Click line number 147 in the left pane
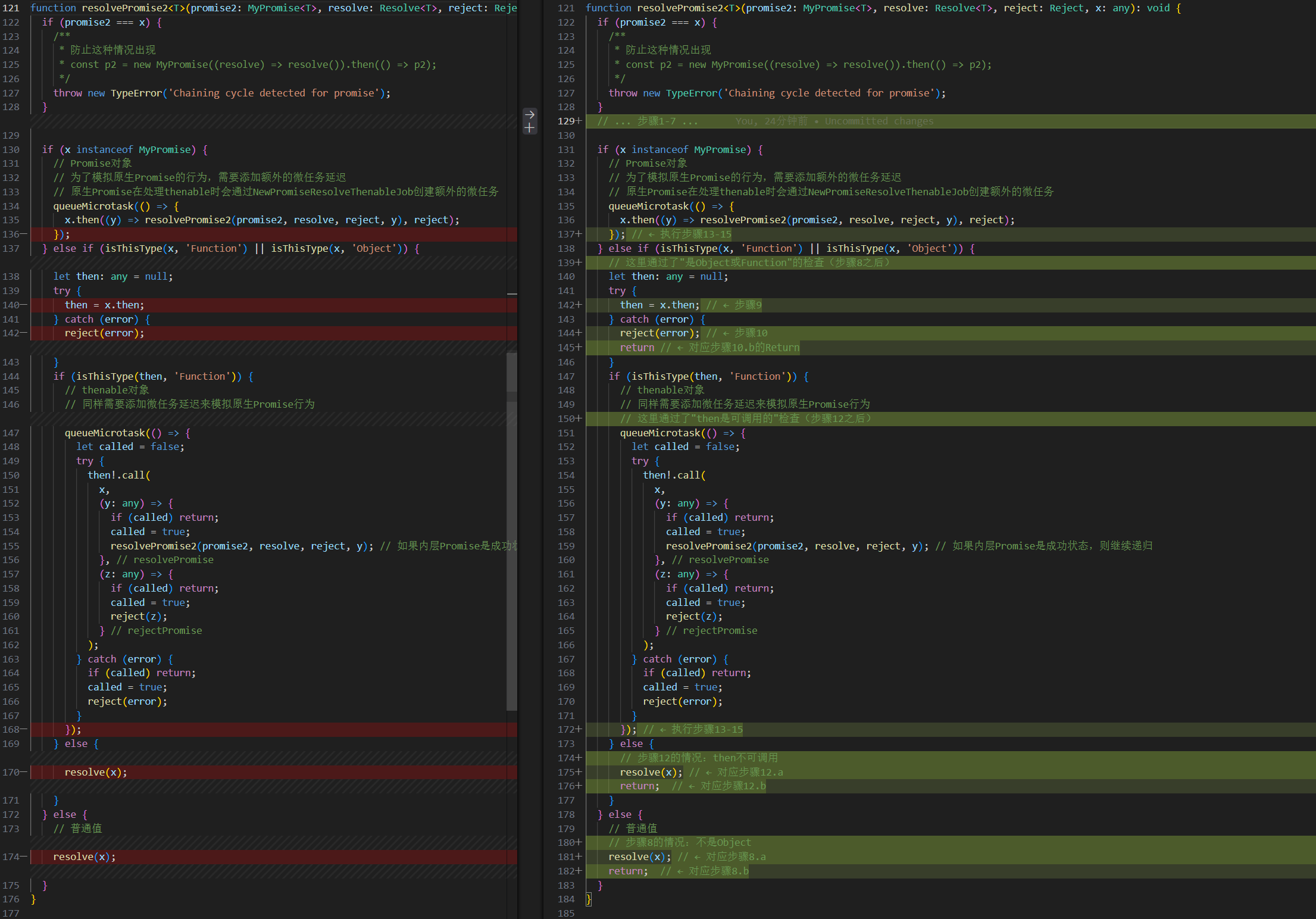 [x=11, y=433]
